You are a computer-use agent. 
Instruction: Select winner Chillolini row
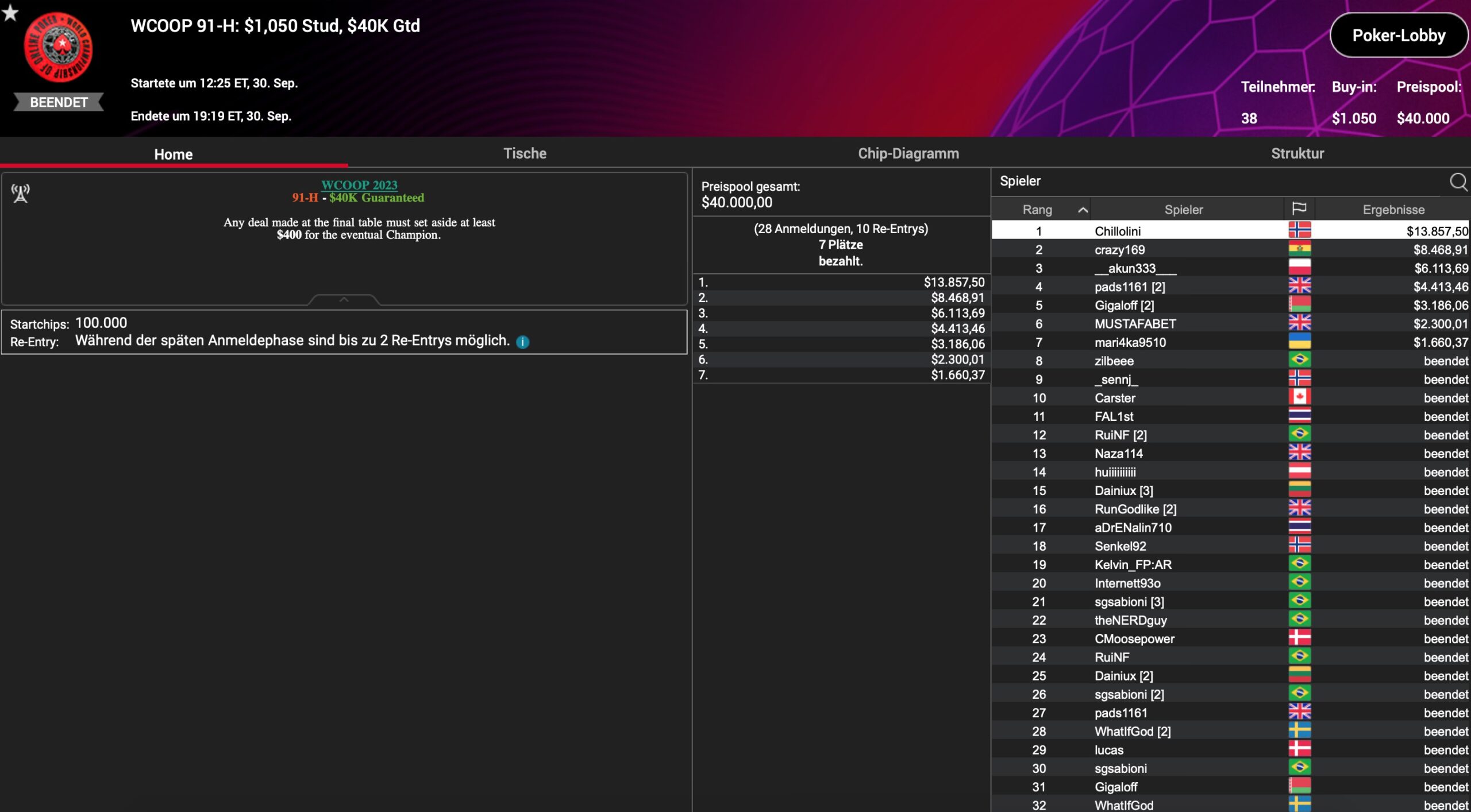click(x=1230, y=230)
